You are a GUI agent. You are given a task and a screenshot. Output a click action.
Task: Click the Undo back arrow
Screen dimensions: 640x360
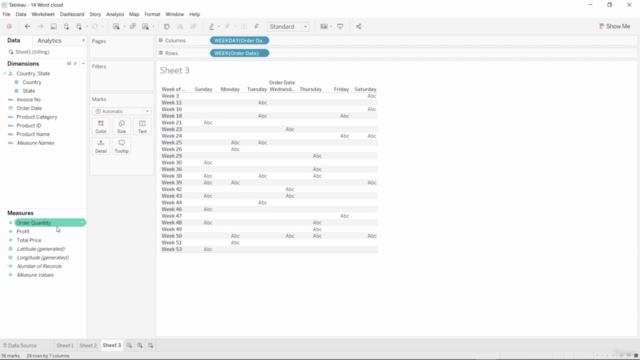point(27,27)
